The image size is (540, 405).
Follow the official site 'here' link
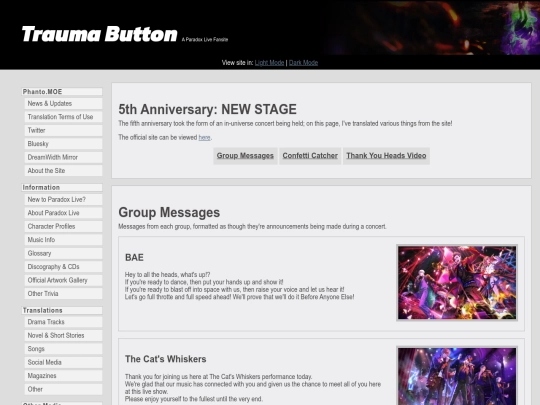[204, 137]
